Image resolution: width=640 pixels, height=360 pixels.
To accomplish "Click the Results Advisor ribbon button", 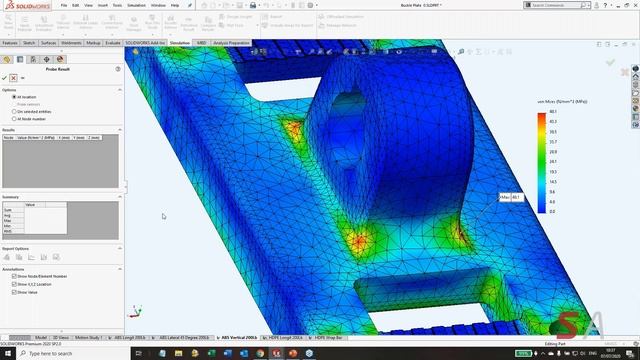I will coord(171,22).
